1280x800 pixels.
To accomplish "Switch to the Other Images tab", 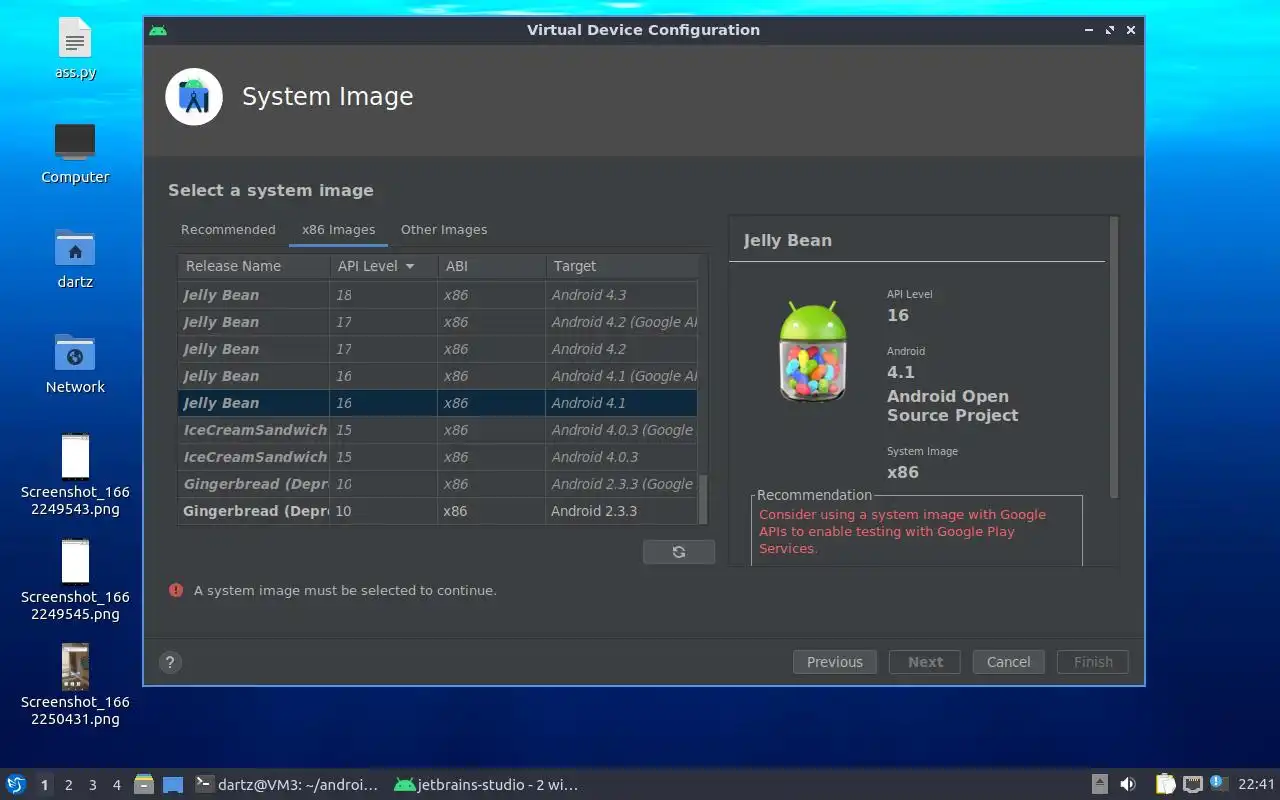I will pyautogui.click(x=444, y=229).
